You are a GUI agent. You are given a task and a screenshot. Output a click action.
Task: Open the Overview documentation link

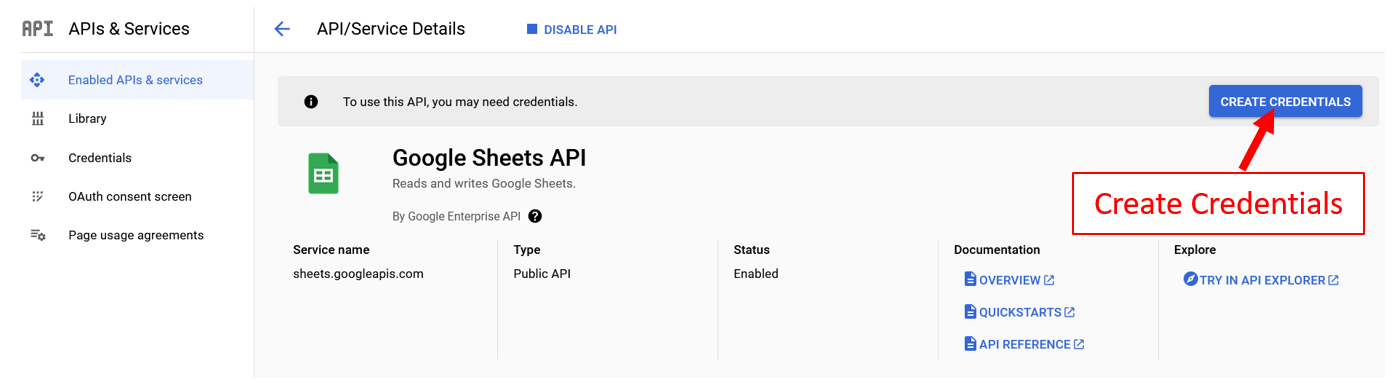tap(1009, 280)
